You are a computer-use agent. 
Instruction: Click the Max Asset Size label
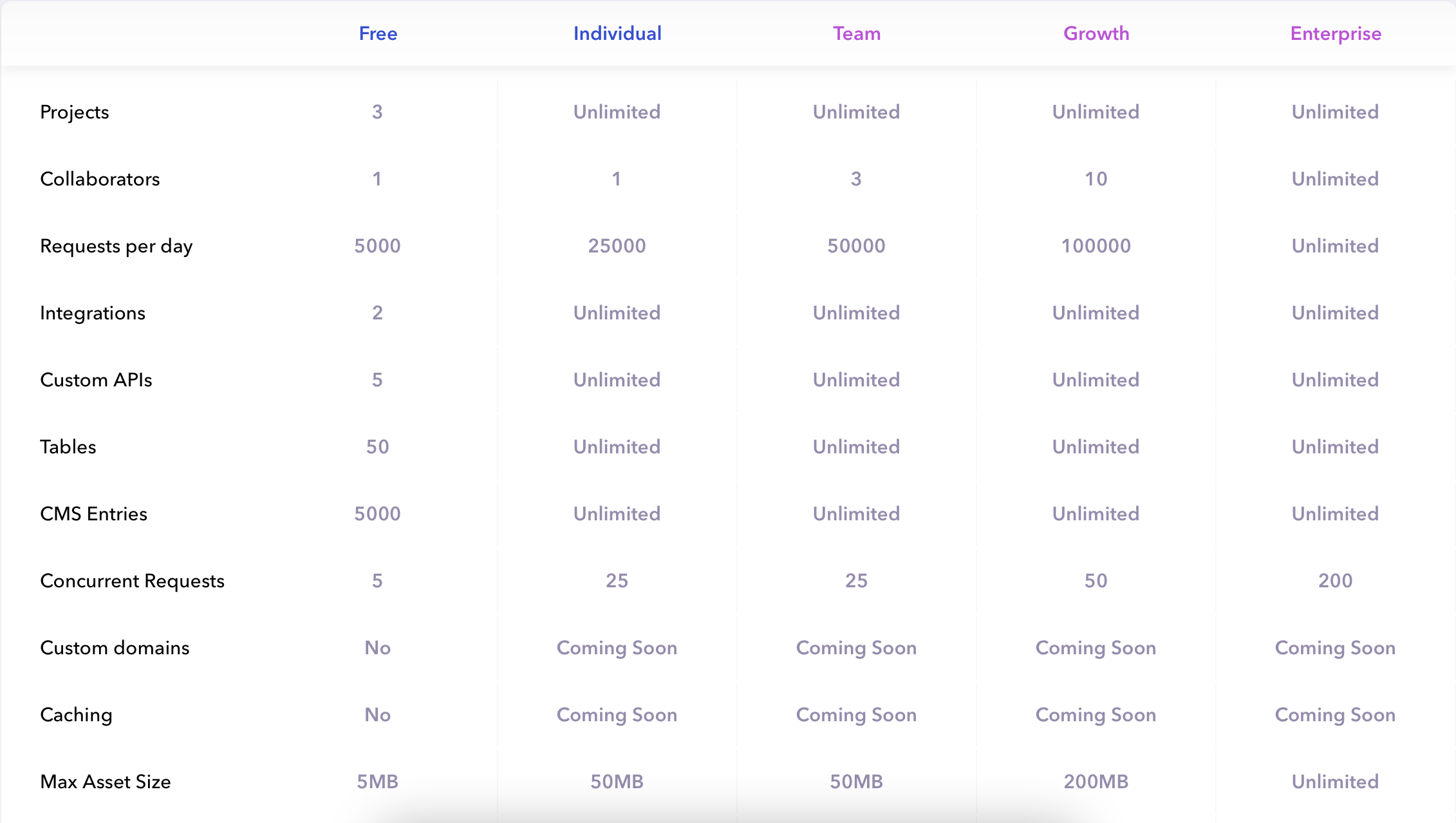[106, 782]
